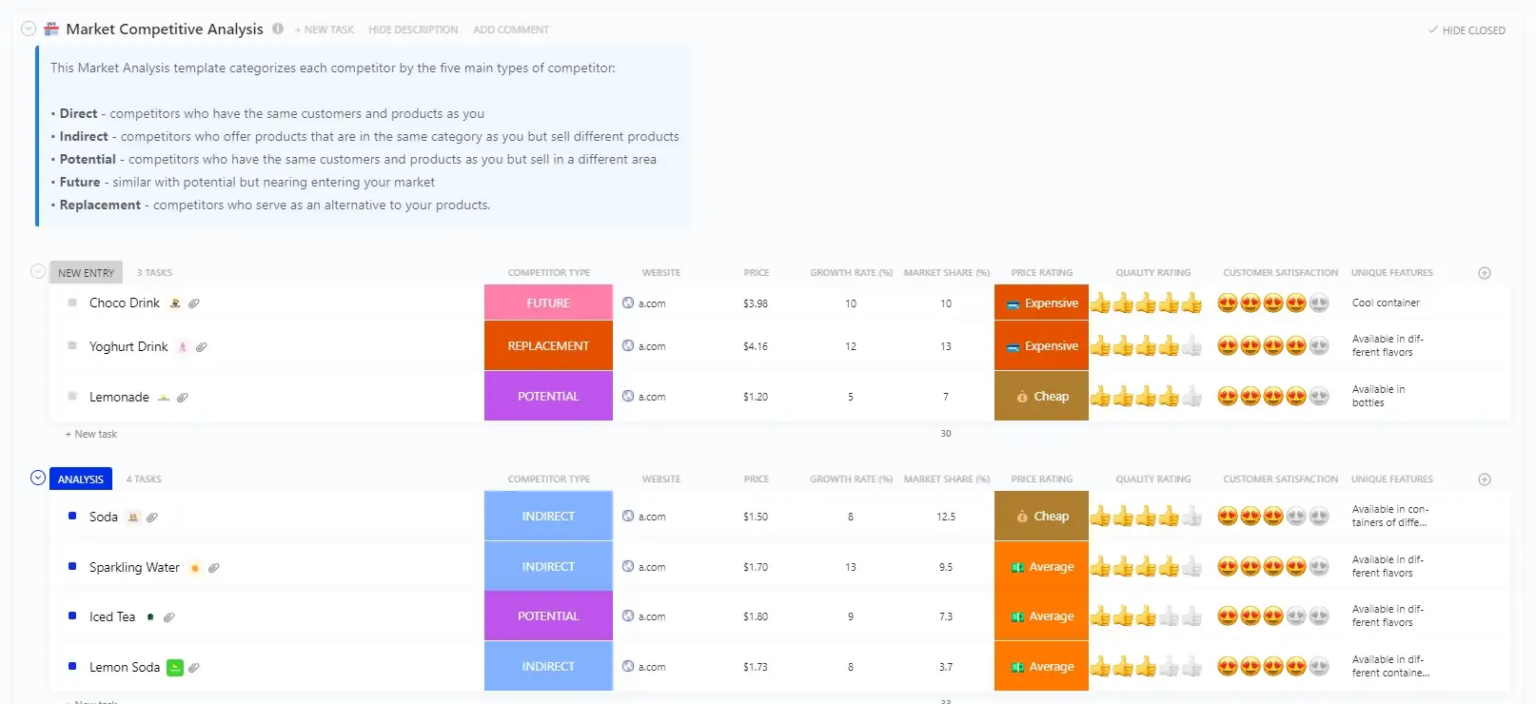The image size is (1536, 704).
Task: Open the attachment paperclip on Choco Drink
Action: [194, 302]
